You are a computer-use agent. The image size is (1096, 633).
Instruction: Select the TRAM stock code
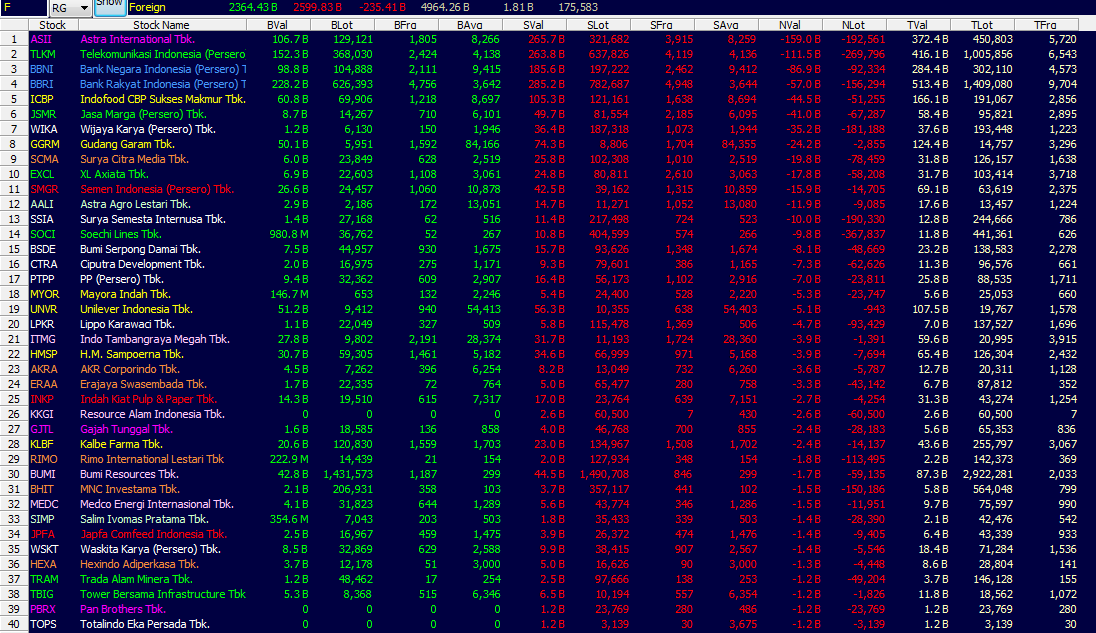point(44,580)
